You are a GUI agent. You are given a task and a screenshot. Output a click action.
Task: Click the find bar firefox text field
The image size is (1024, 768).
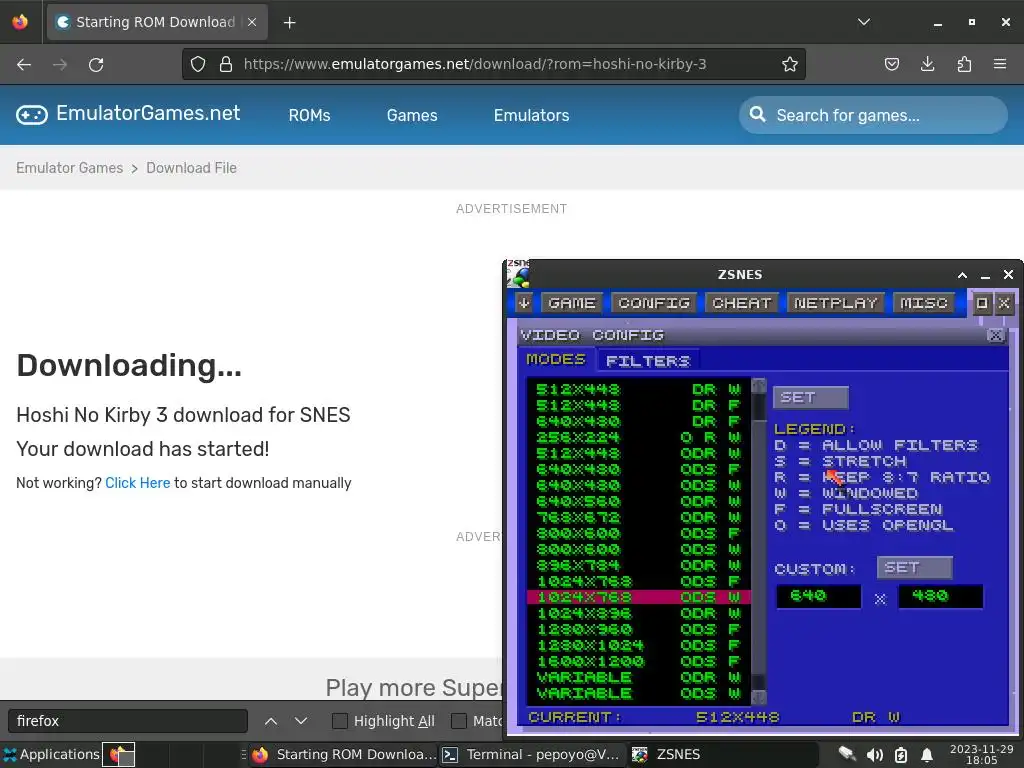[x=128, y=721]
